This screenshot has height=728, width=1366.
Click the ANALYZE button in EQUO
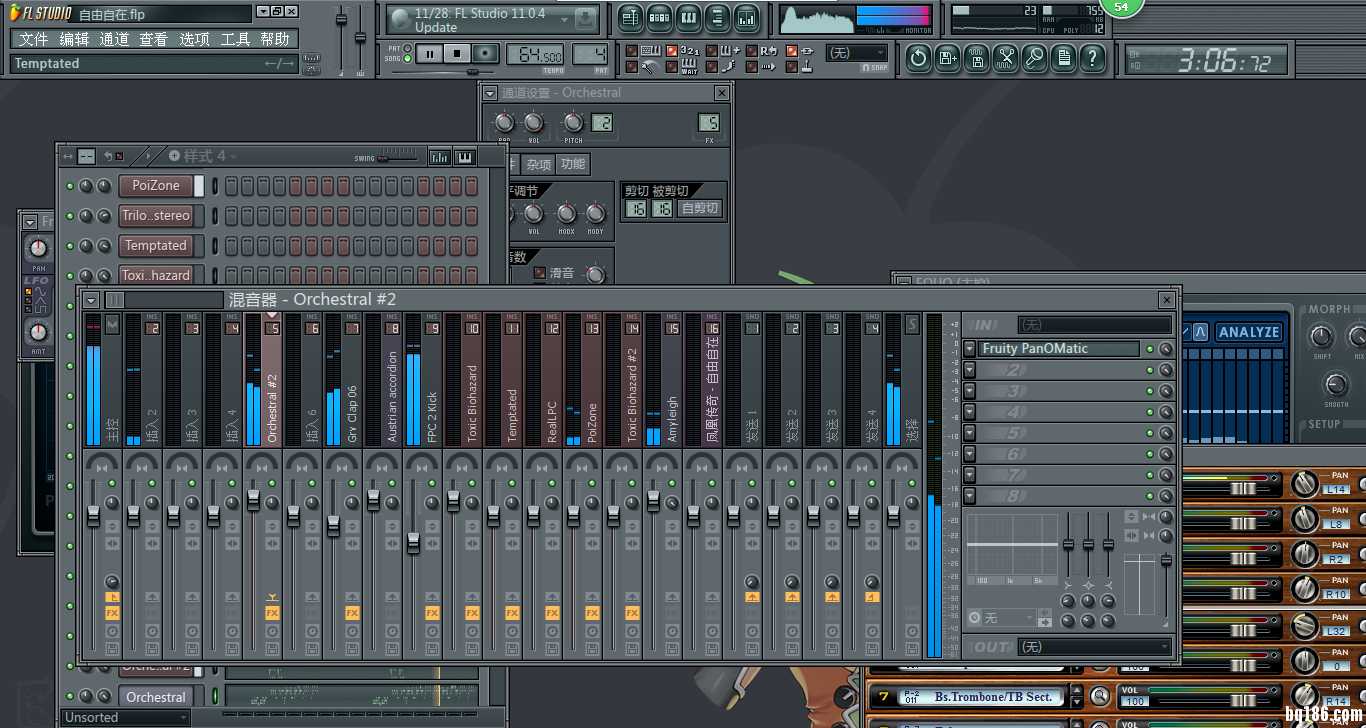pos(1248,332)
